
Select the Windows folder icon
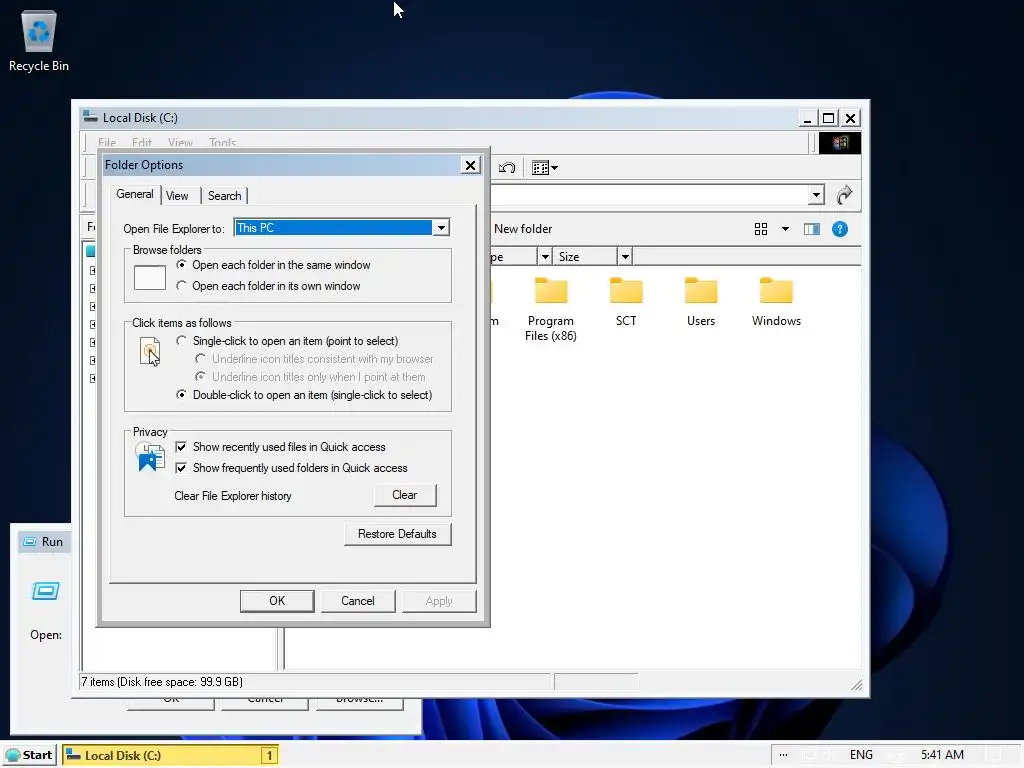click(x=776, y=302)
